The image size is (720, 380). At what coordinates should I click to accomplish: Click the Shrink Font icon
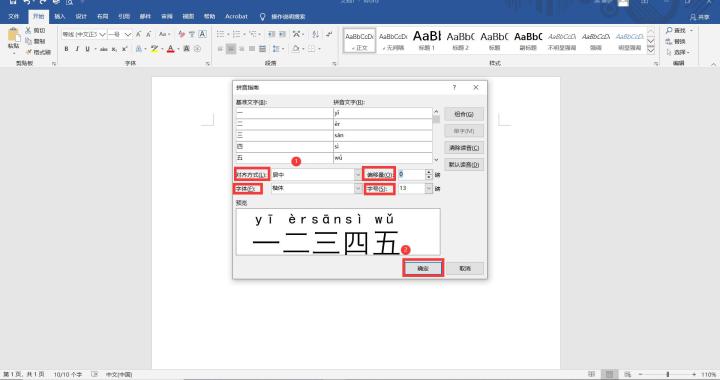click(149, 34)
